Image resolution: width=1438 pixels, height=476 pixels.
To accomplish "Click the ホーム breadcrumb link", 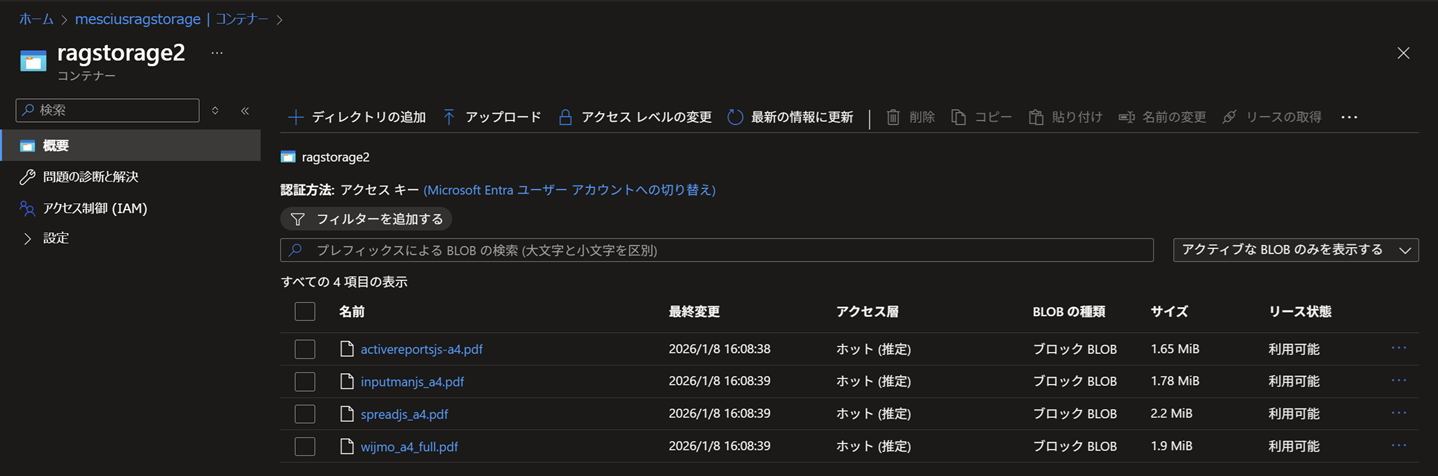I will tap(36, 19).
